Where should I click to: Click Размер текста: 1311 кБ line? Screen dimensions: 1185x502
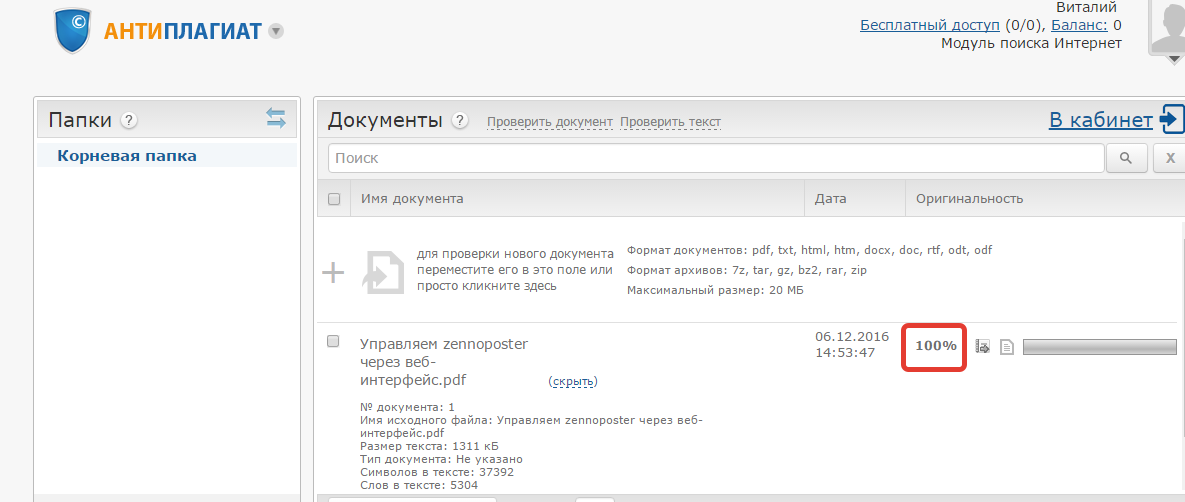pos(429,446)
